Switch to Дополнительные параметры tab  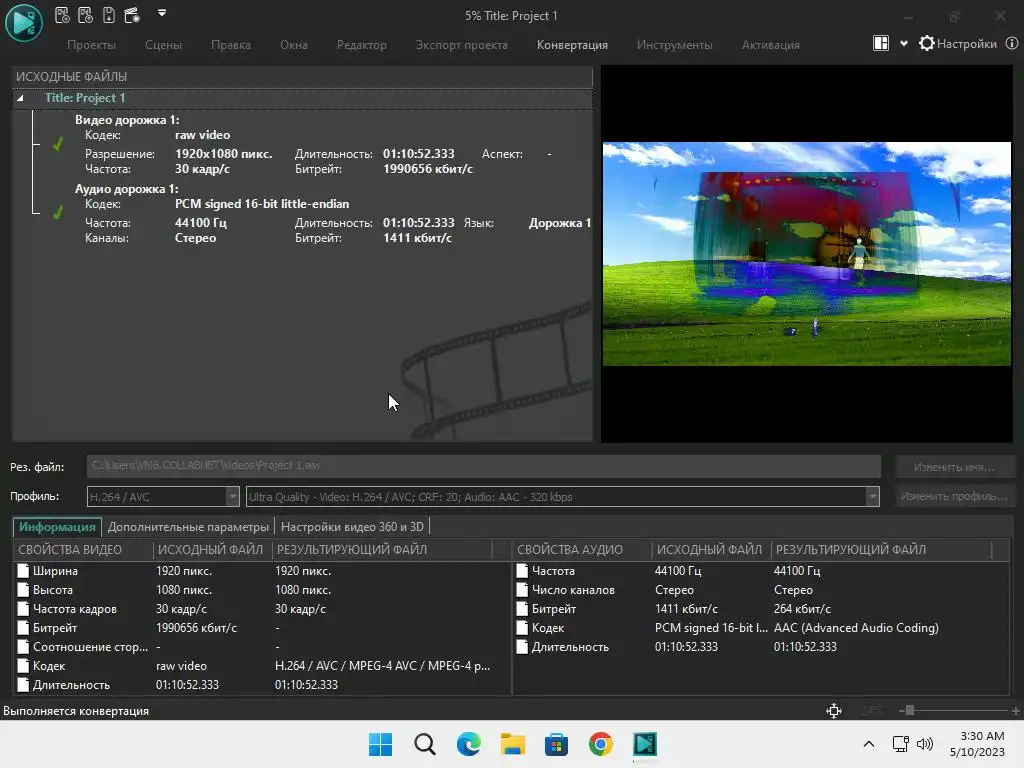tap(188, 527)
